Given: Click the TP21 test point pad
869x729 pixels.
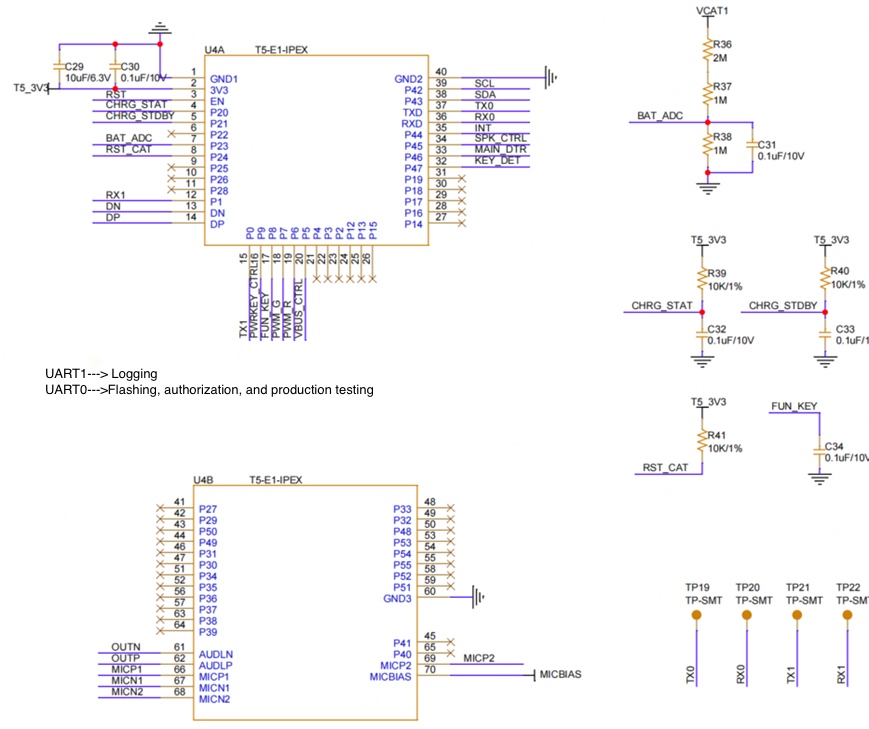Looking at the screenshot, I should (797, 617).
